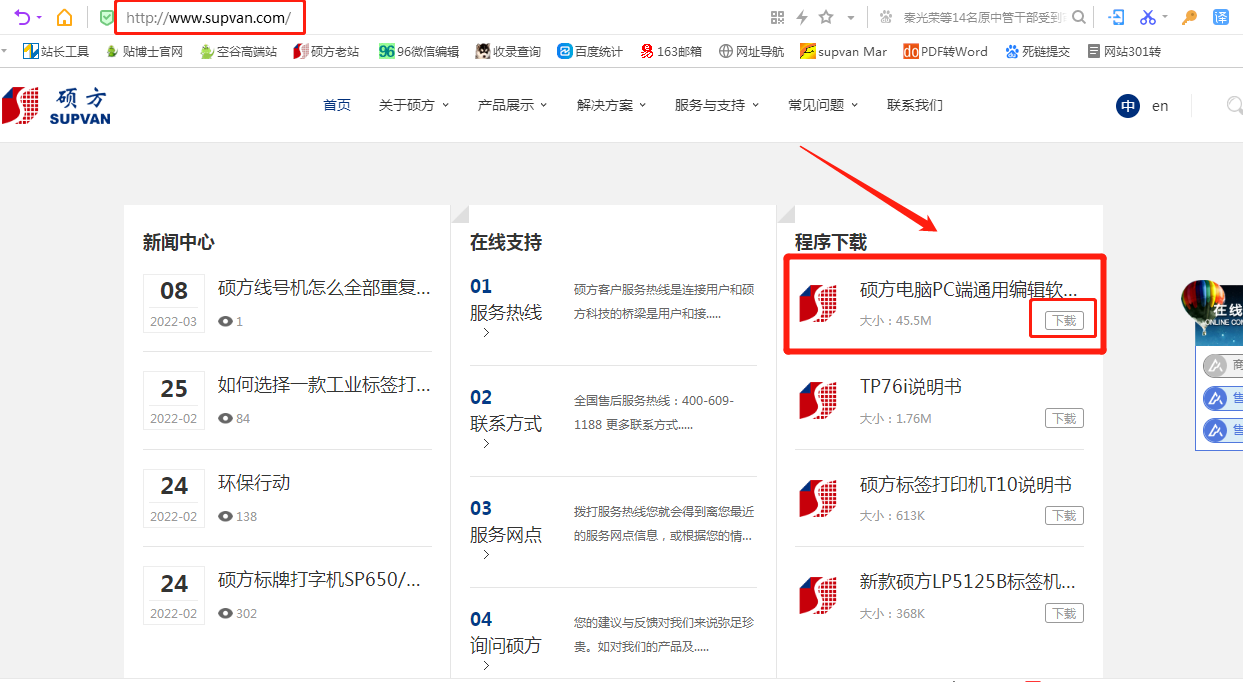1243x682 pixels.
Task: Click the yellow key password manager icon
Action: click(1189, 16)
